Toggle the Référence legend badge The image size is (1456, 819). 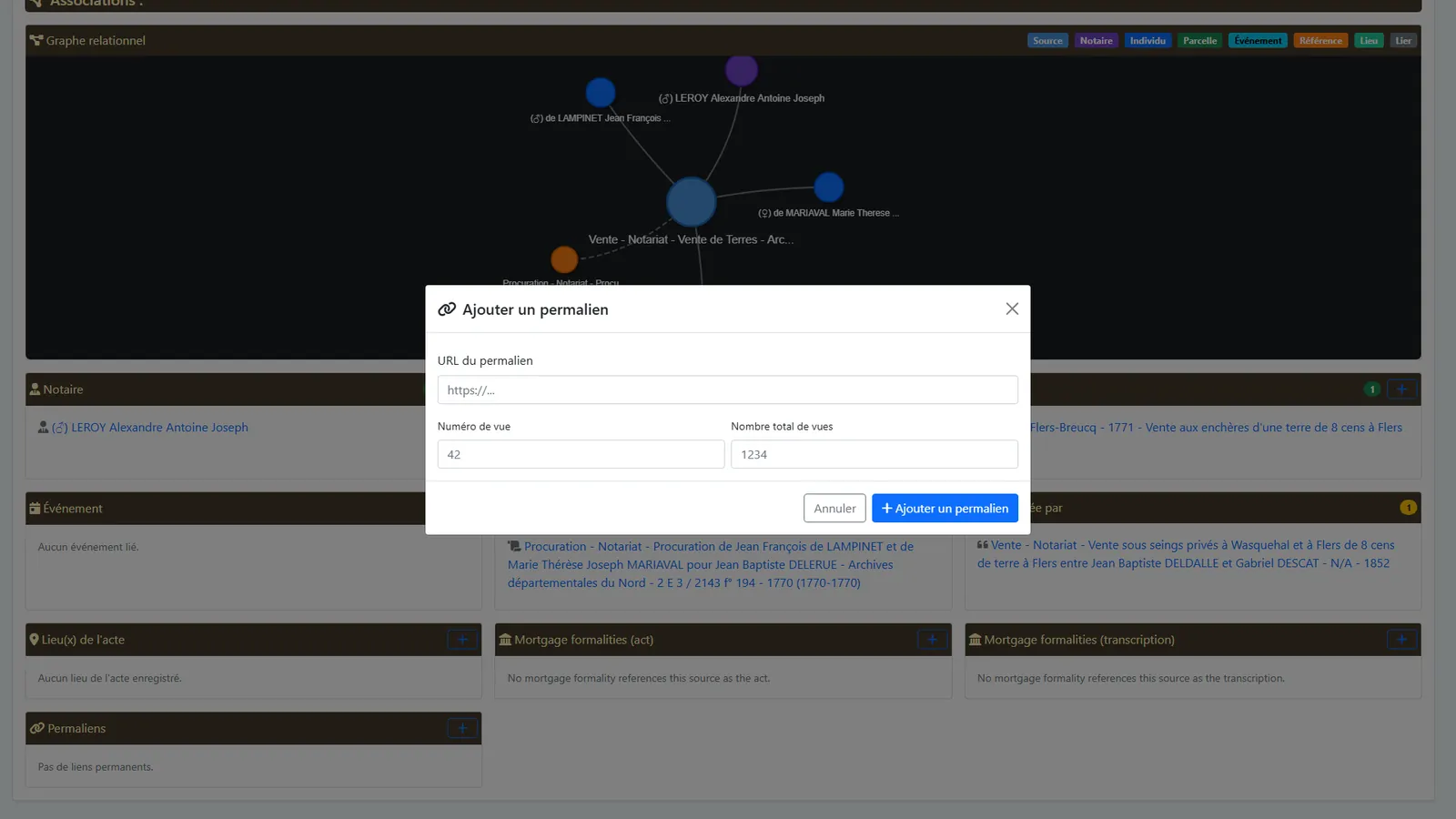[x=1320, y=41]
